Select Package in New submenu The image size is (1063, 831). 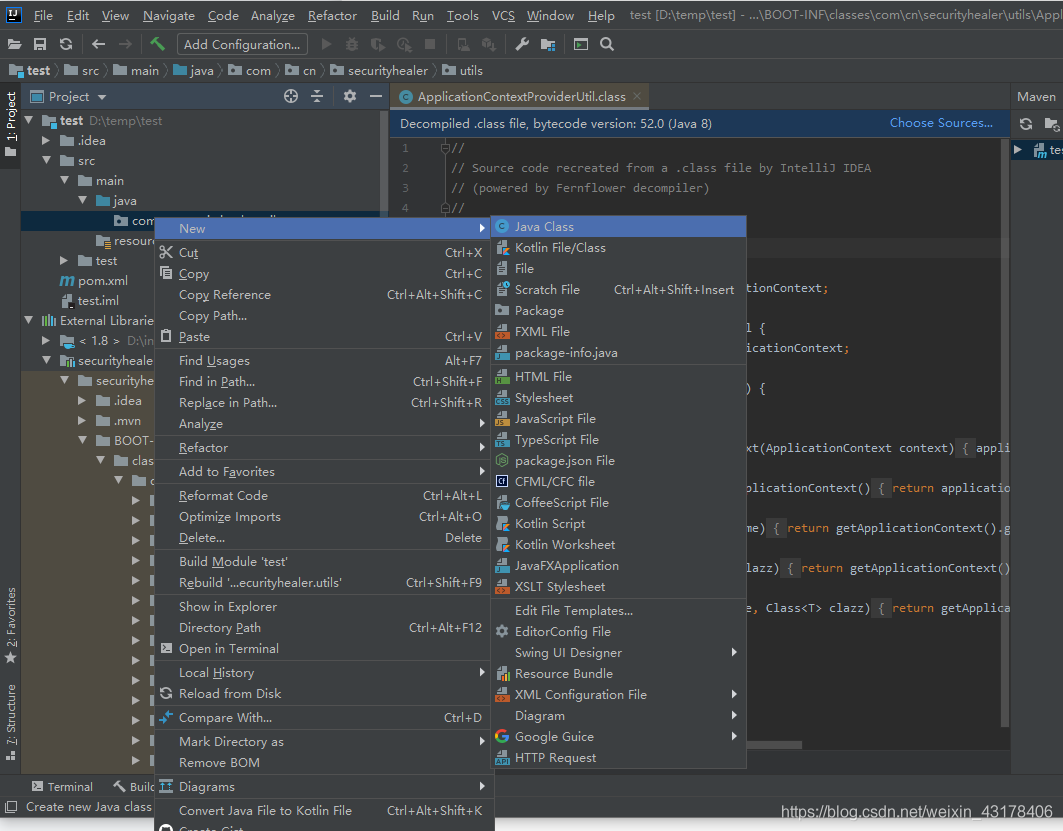(x=618, y=310)
